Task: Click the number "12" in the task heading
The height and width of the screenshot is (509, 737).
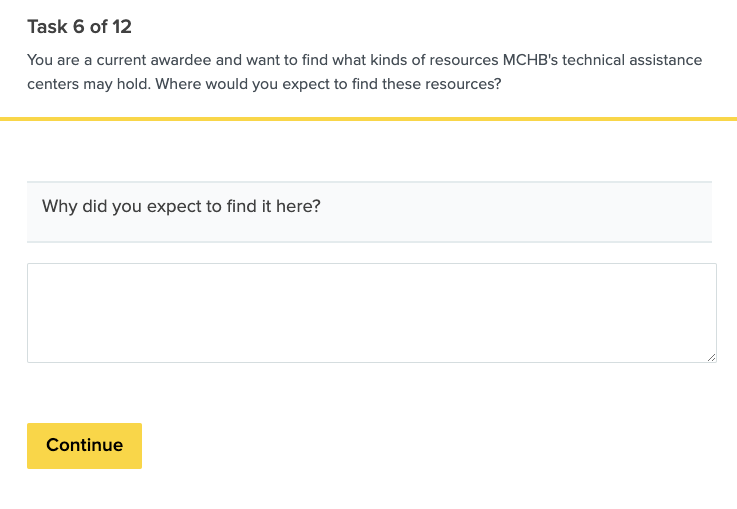Action: pyautogui.click(x=121, y=27)
